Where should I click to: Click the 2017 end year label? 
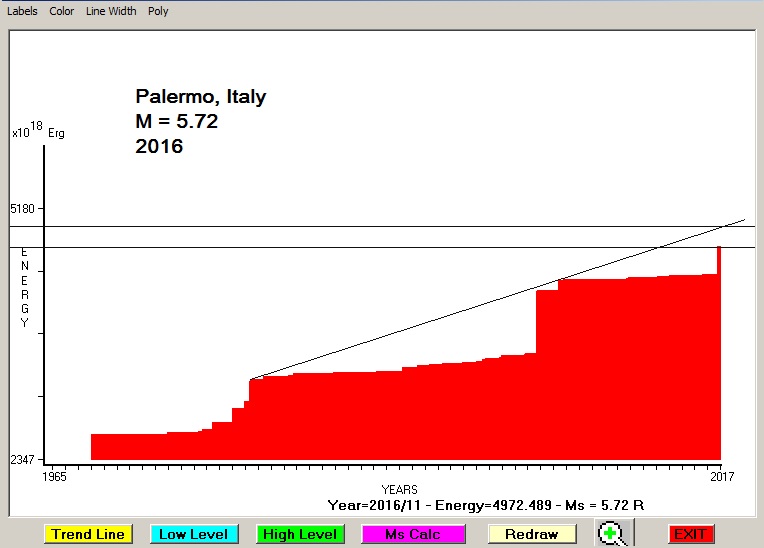(x=722, y=478)
